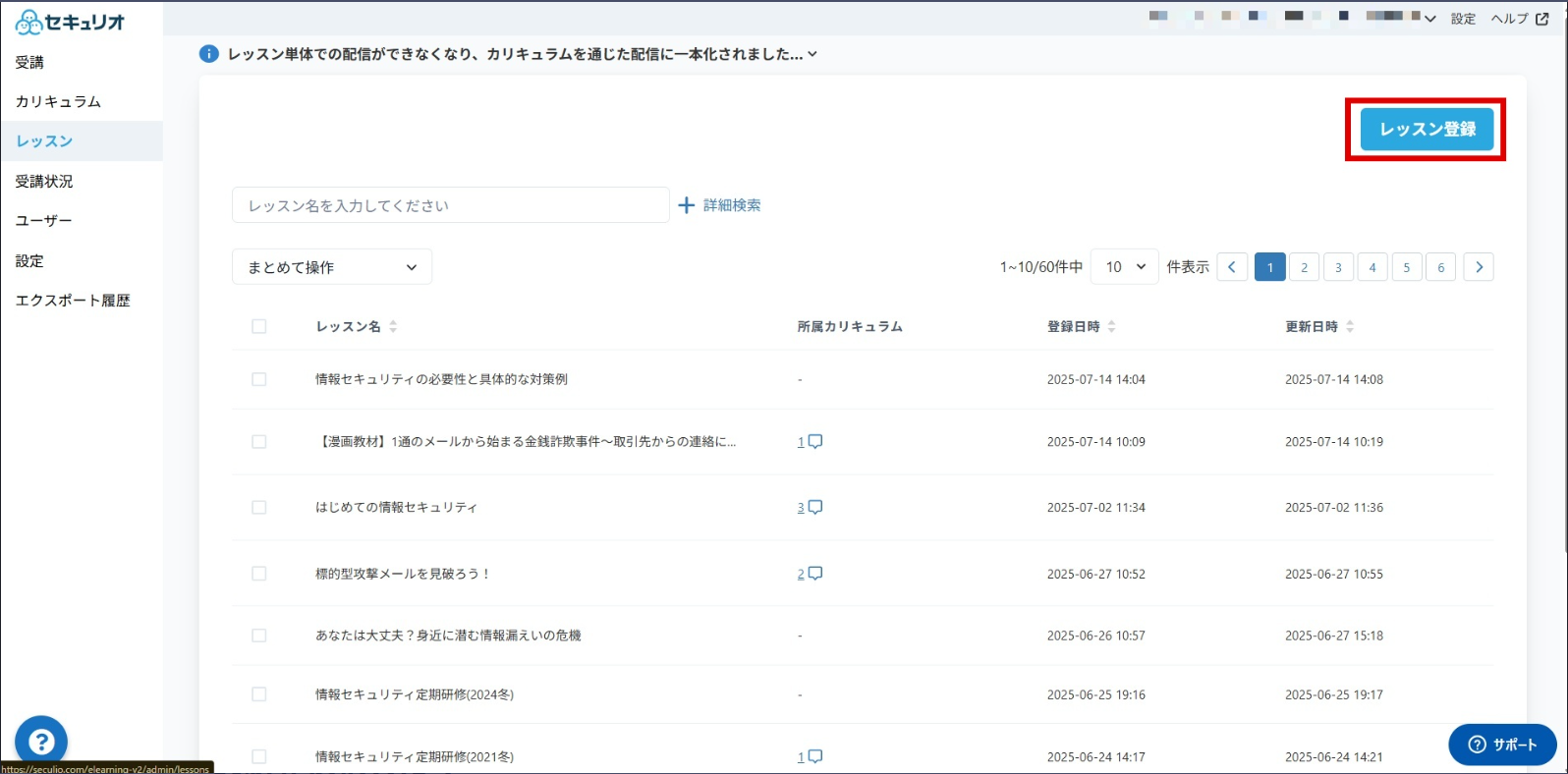This screenshot has width=1568, height=774.
Task: Open the round help question-mark icon
Action: 41,742
